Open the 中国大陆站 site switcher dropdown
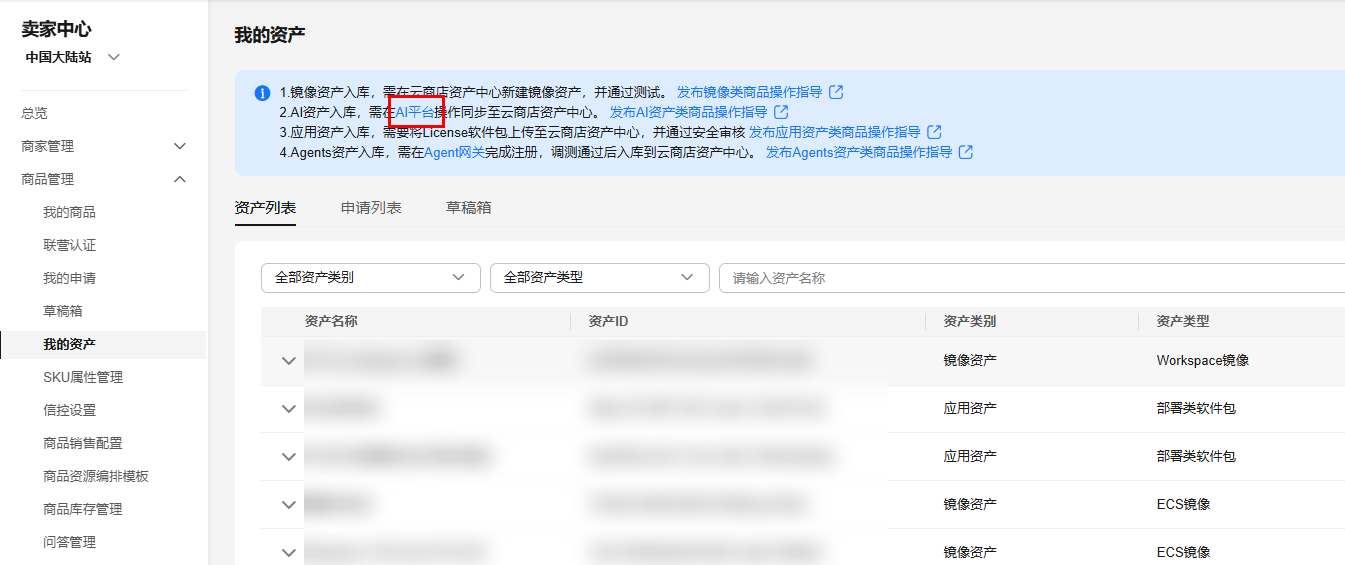Screen dimensions: 1345x565 click(72, 57)
